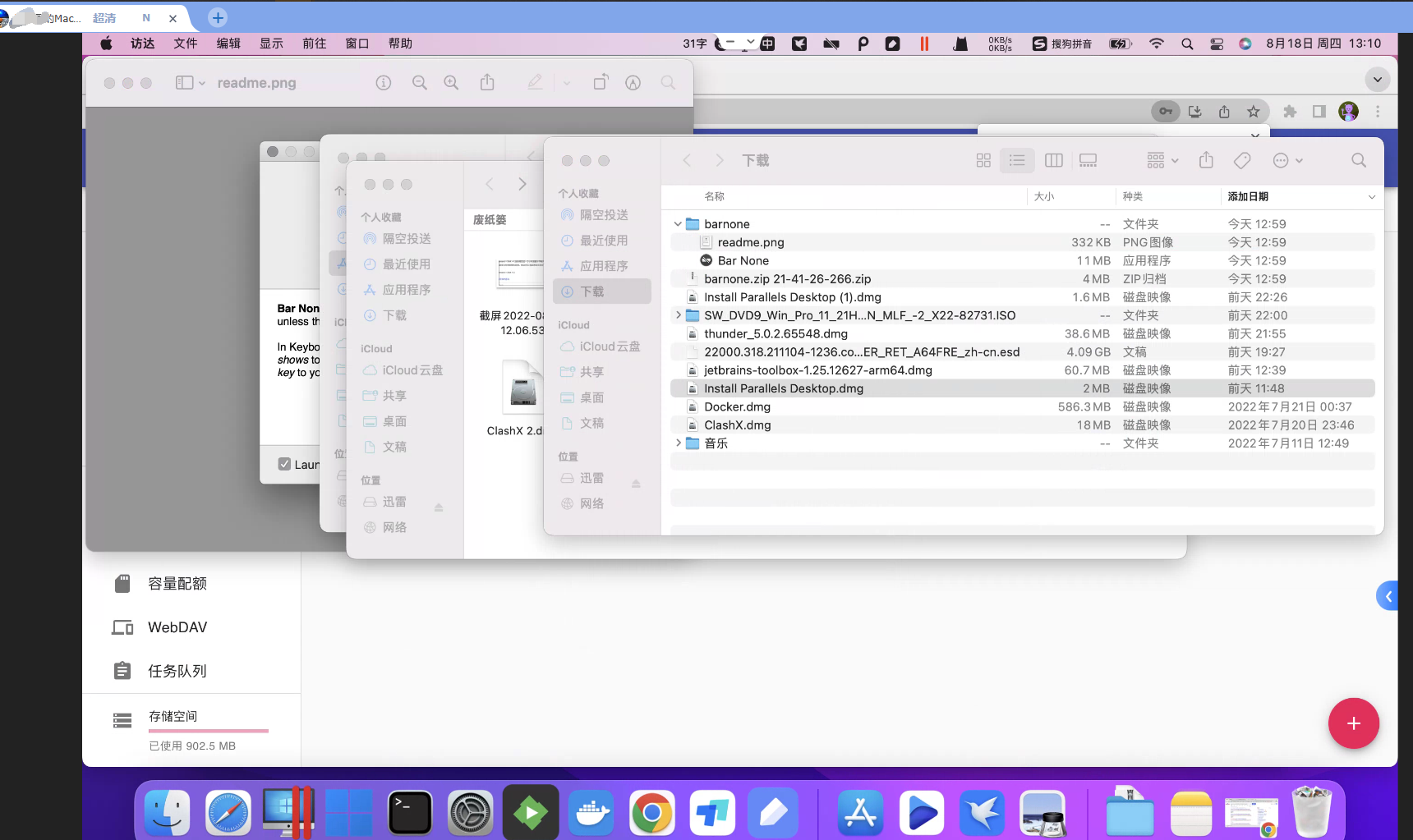1413x840 pixels.
Task: Open 最近使用 in front Finder sidebar
Action: [603, 241]
